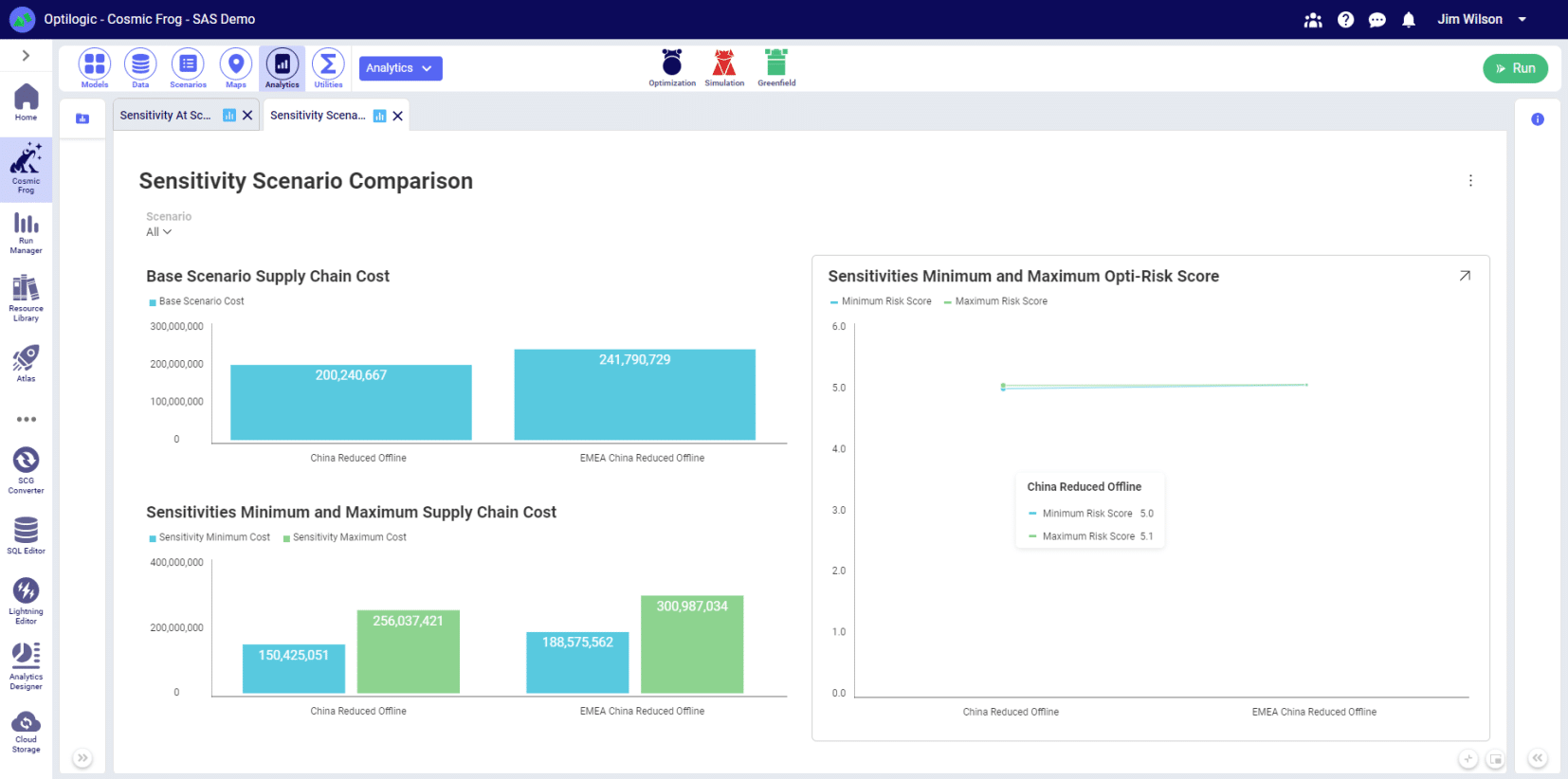Select the 150,425,051 minimum cost bar
This screenshot has height=779, width=1568.
tap(294, 669)
